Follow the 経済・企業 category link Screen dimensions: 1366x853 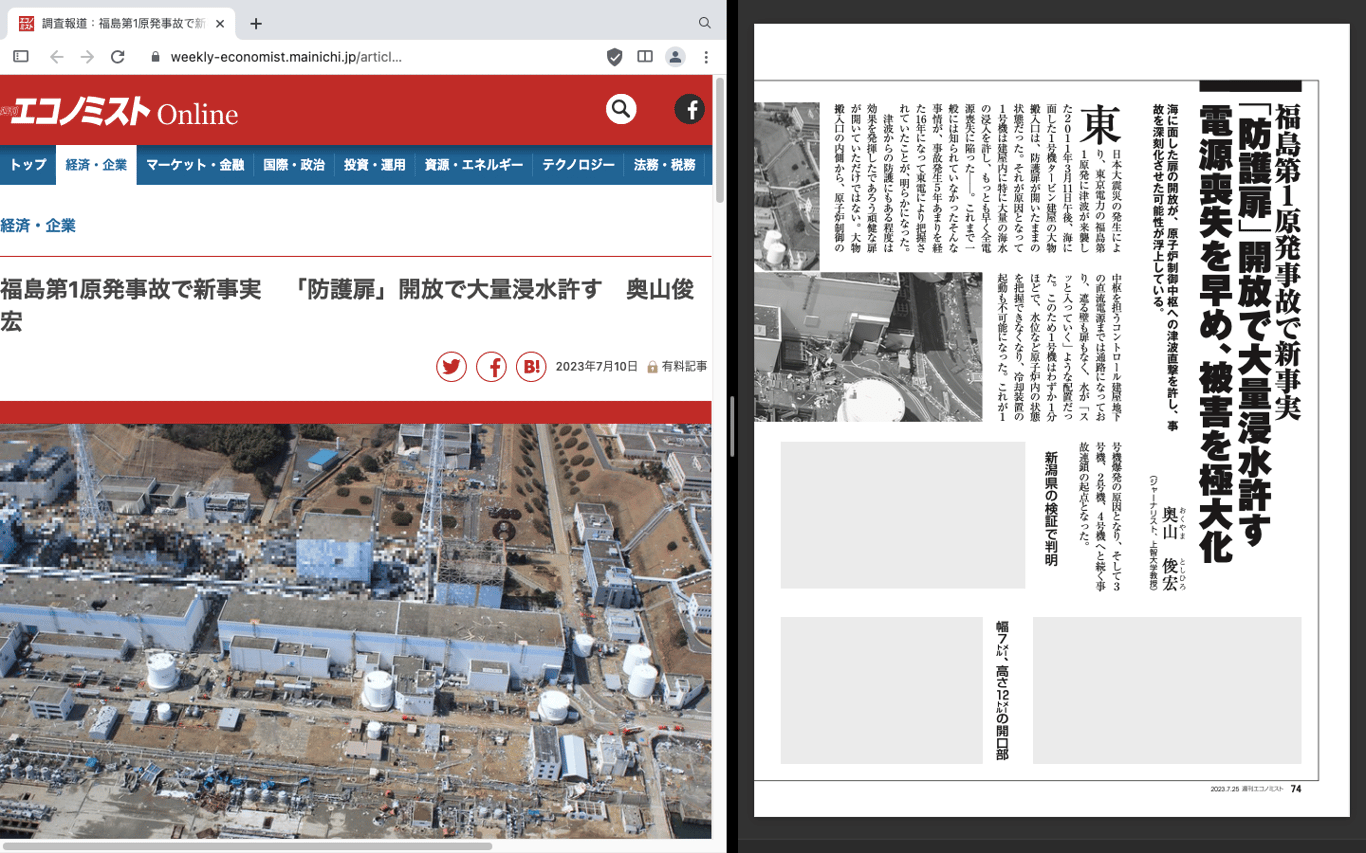38,226
